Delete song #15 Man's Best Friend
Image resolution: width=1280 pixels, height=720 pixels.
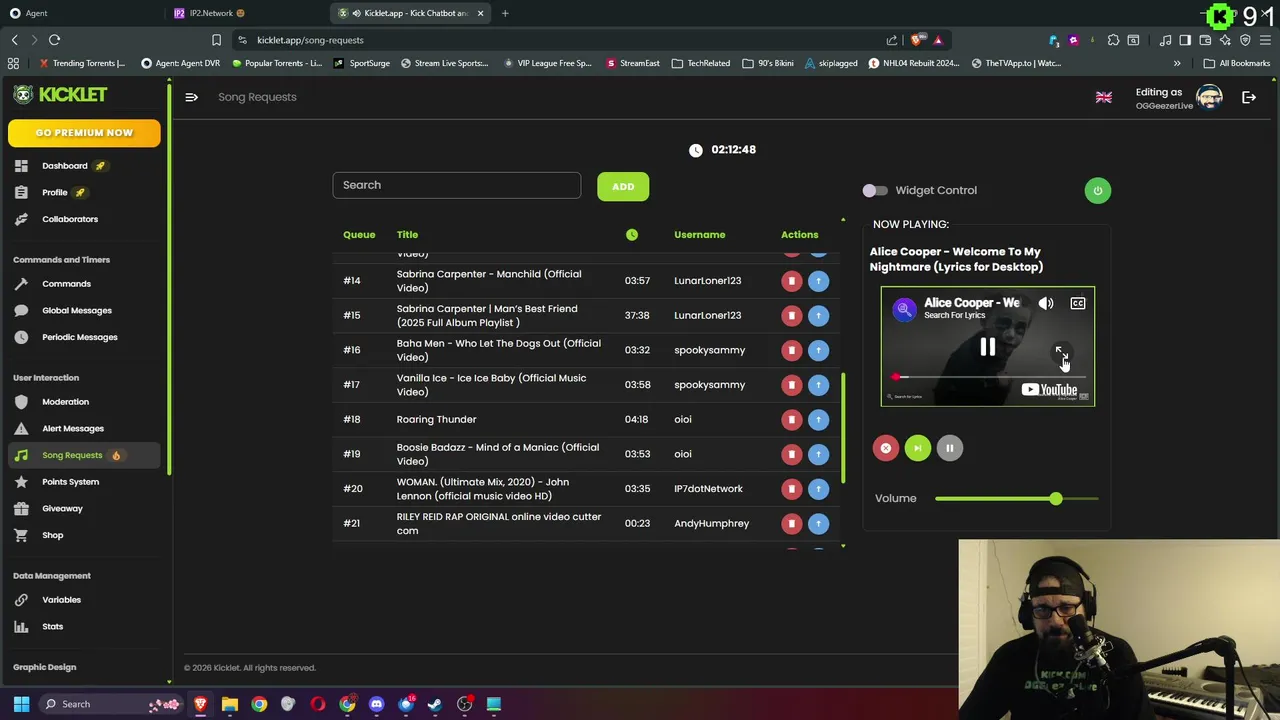tap(791, 316)
